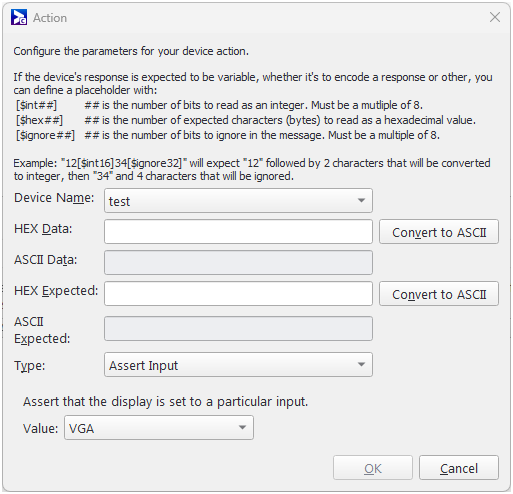Screen dimensions: 513x494
Task: Click the HEX Data label
Action: pyautogui.click(x=43, y=229)
